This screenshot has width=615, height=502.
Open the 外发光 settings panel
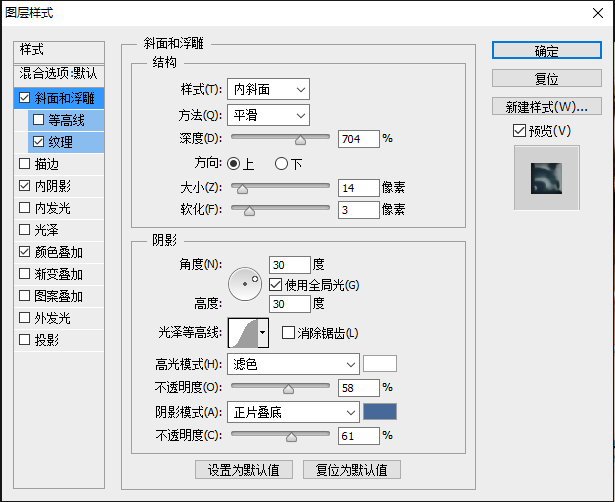pyautogui.click(x=53, y=318)
